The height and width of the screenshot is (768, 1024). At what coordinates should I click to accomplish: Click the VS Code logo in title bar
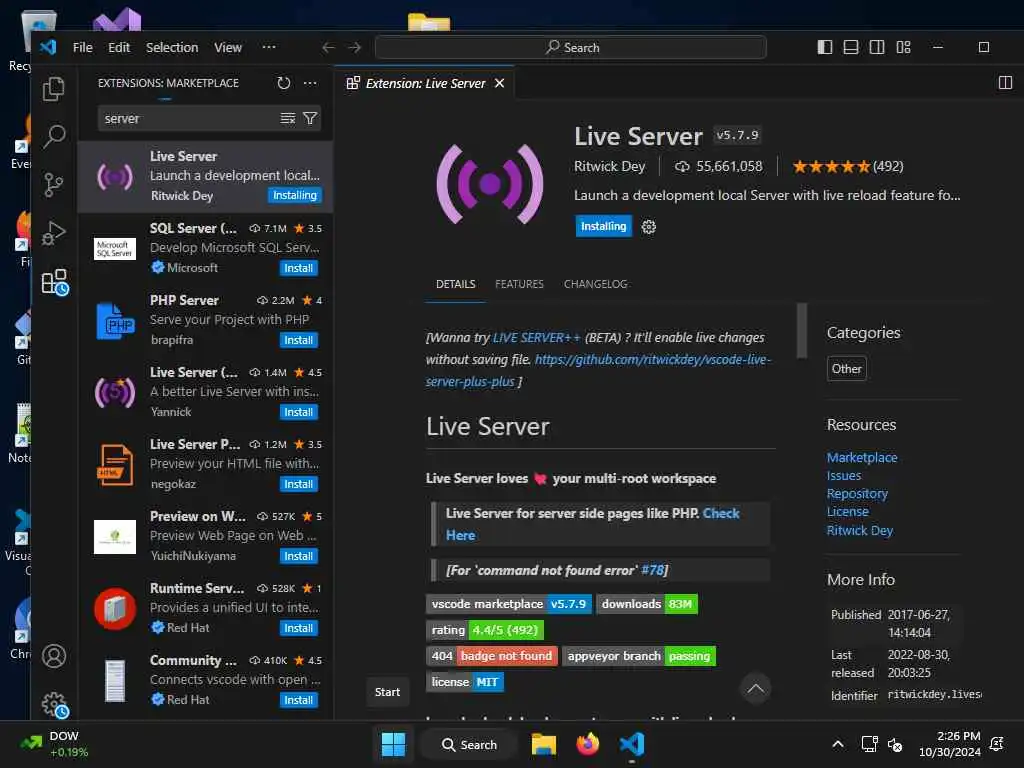[48, 47]
